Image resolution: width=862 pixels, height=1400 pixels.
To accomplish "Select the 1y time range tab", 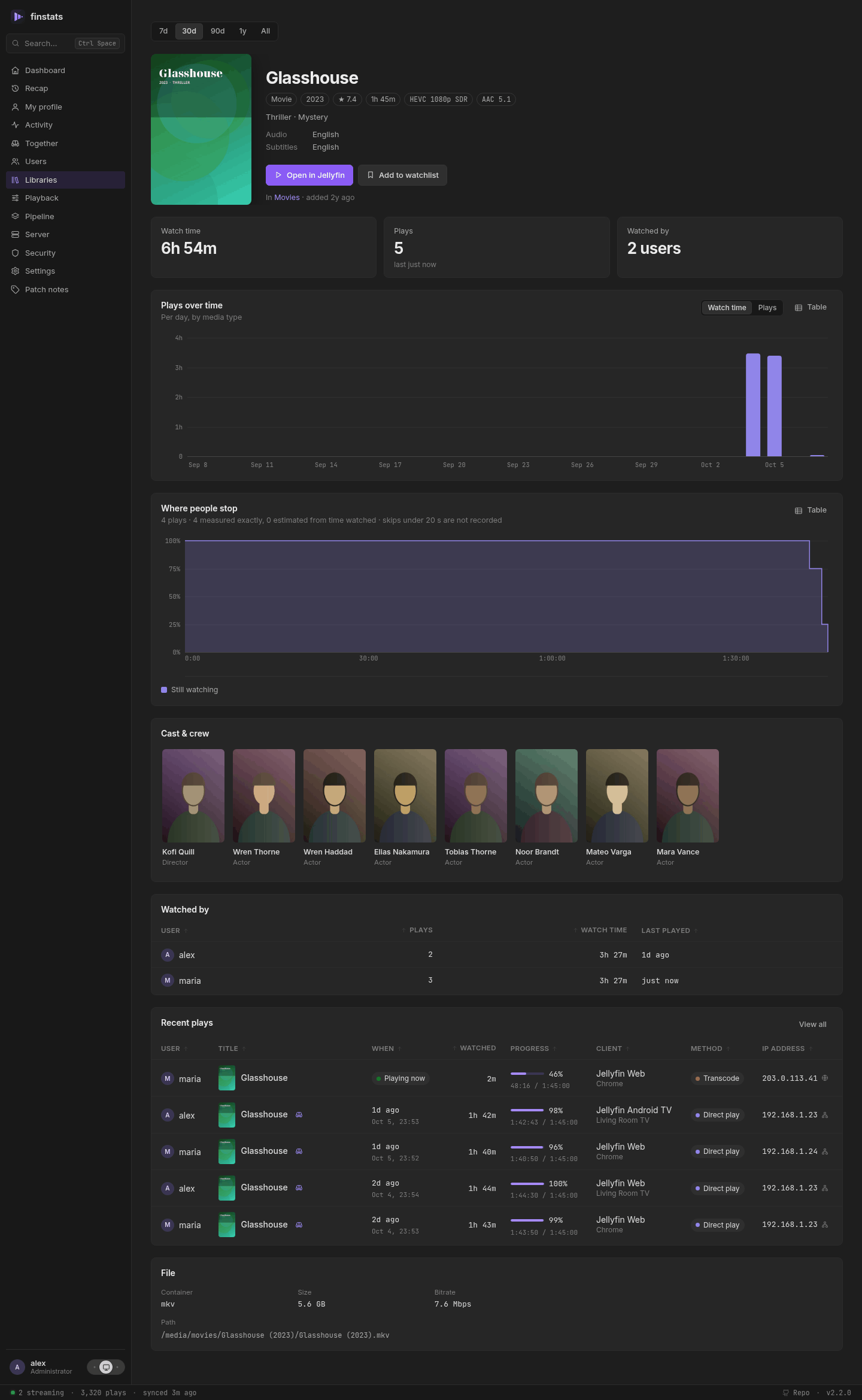I will pos(243,31).
